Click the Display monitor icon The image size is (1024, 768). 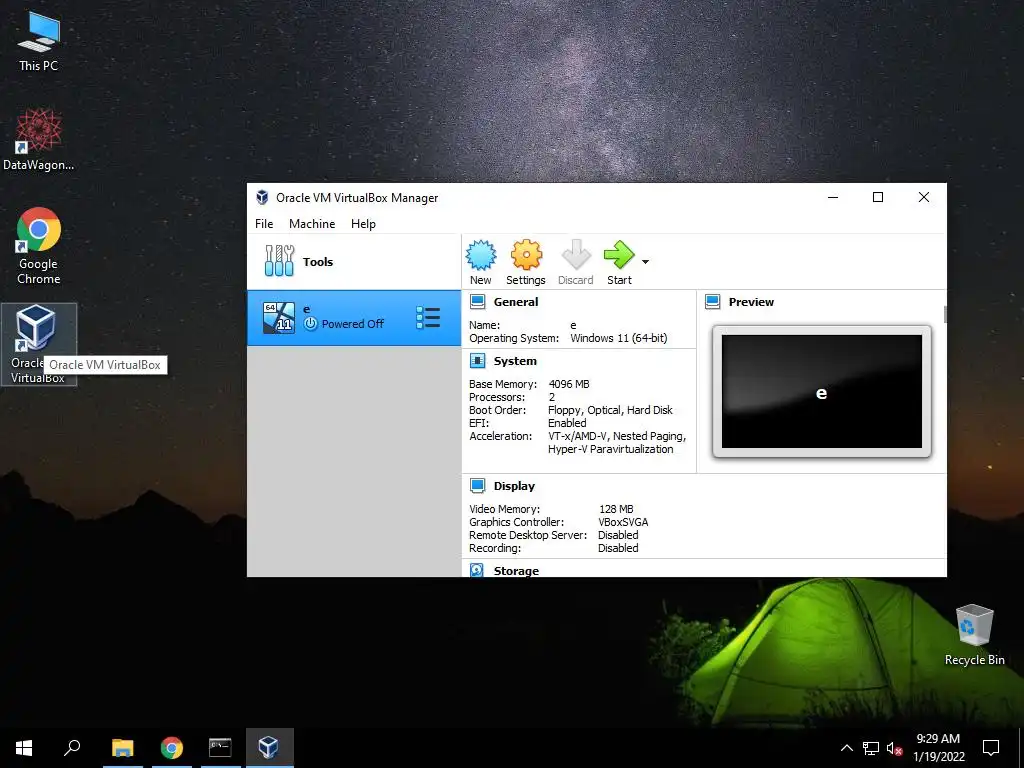477,486
